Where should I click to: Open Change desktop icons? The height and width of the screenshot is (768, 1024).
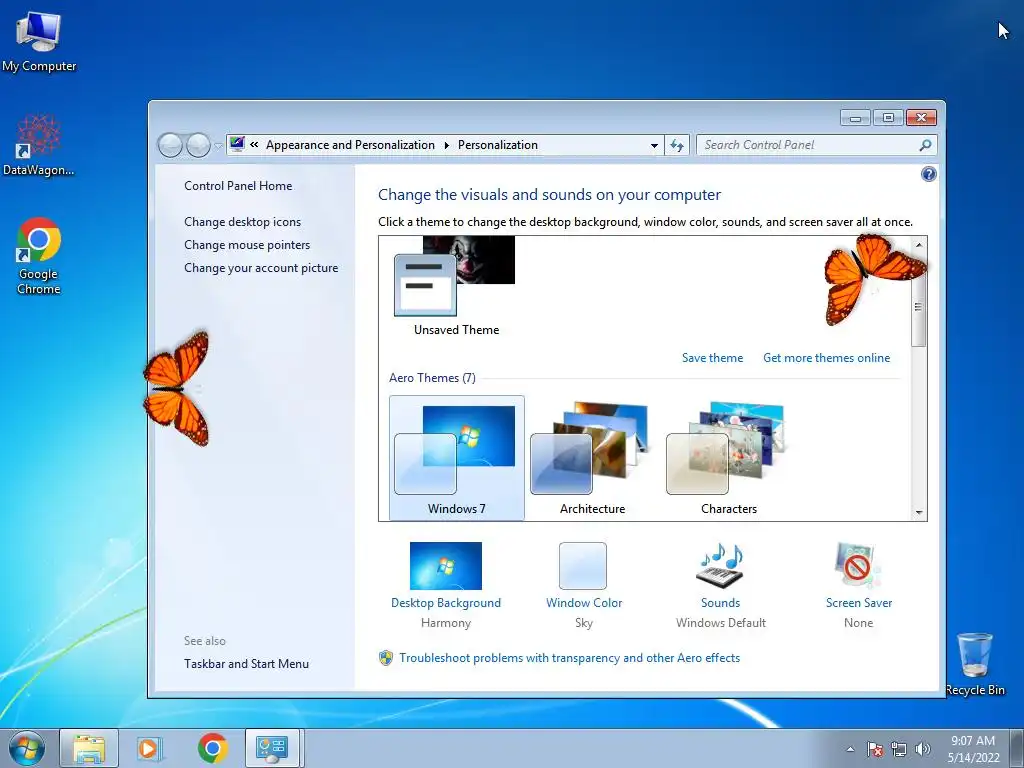pos(242,222)
